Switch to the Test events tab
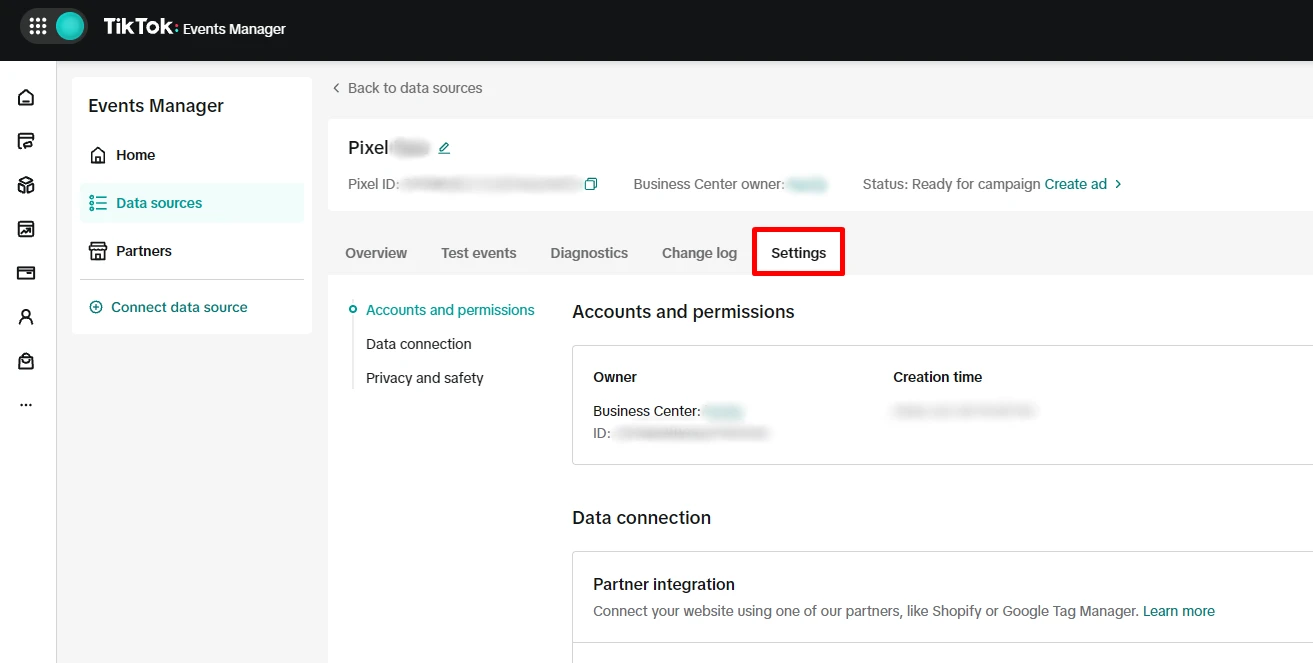This screenshot has height=663, width=1313. [x=479, y=253]
